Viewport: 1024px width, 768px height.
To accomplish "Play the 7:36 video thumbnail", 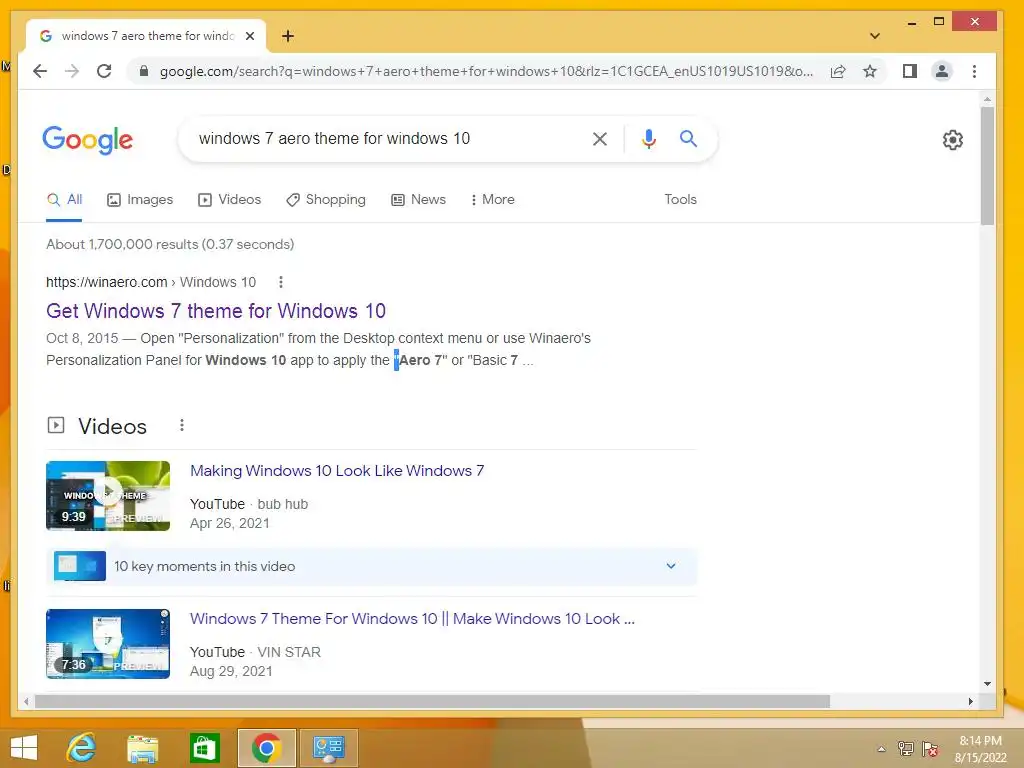I will [108, 644].
